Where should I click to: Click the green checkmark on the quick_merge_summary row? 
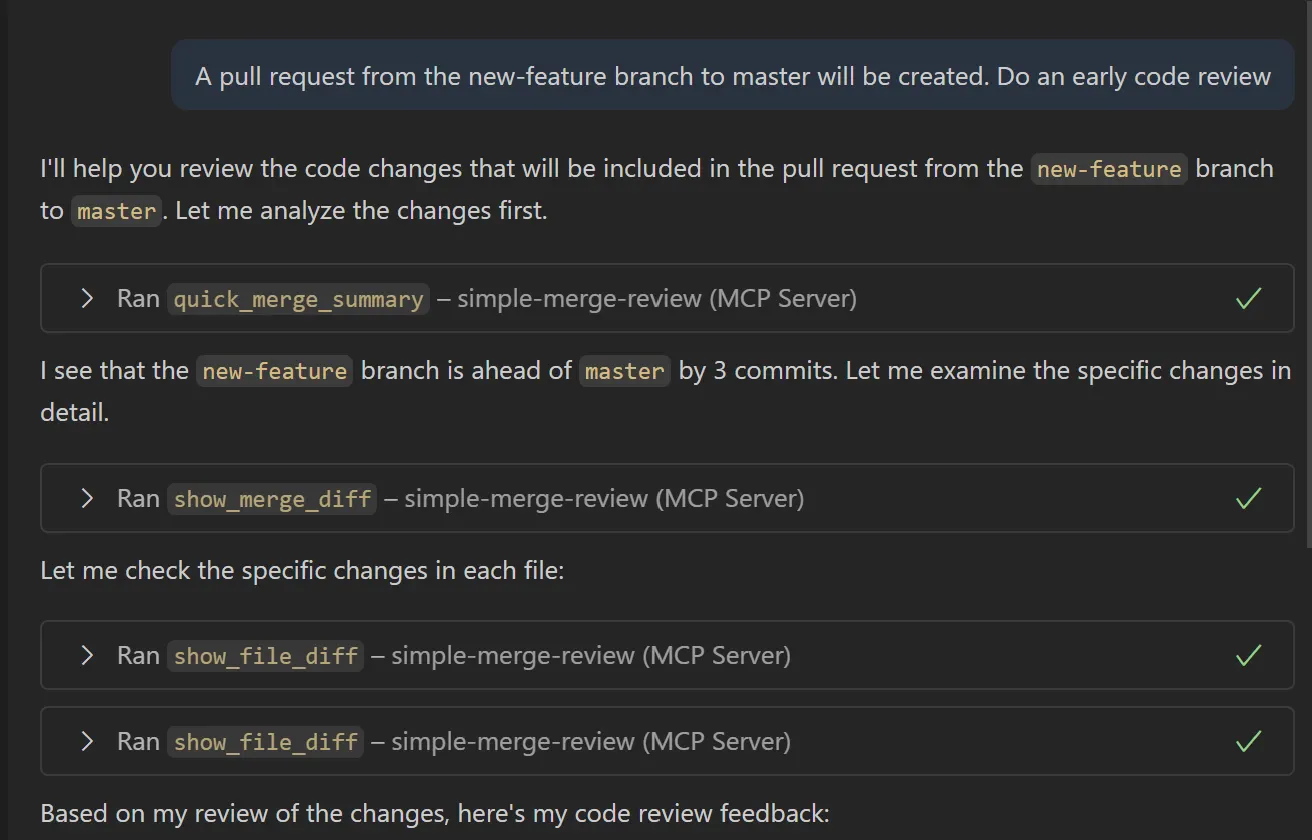coord(1248,298)
